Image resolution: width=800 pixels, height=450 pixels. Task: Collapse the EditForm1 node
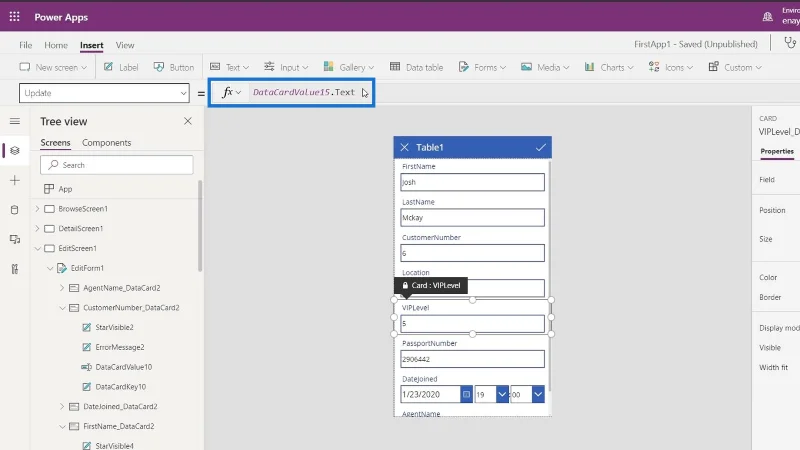pyautogui.click(x=50, y=268)
